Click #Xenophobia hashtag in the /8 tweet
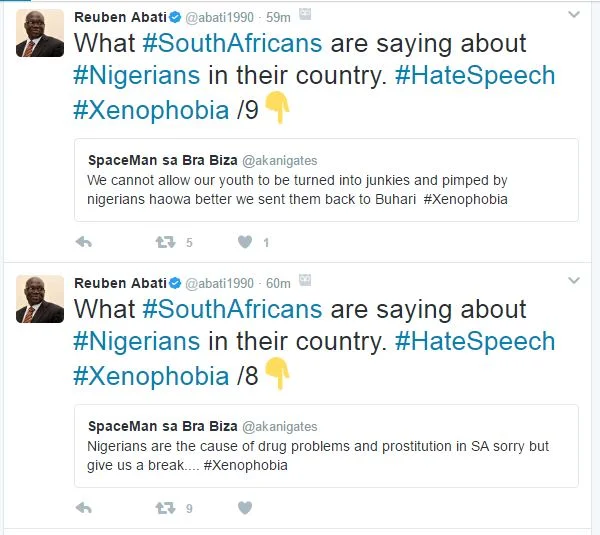600x535 pixels. [x=151, y=376]
